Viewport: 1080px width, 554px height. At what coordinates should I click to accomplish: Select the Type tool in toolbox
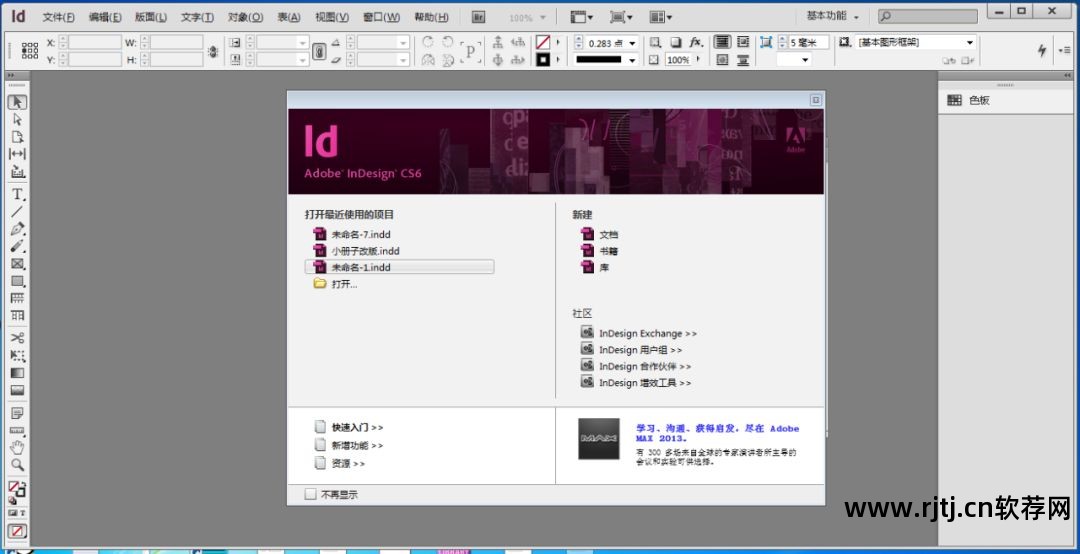click(17, 194)
